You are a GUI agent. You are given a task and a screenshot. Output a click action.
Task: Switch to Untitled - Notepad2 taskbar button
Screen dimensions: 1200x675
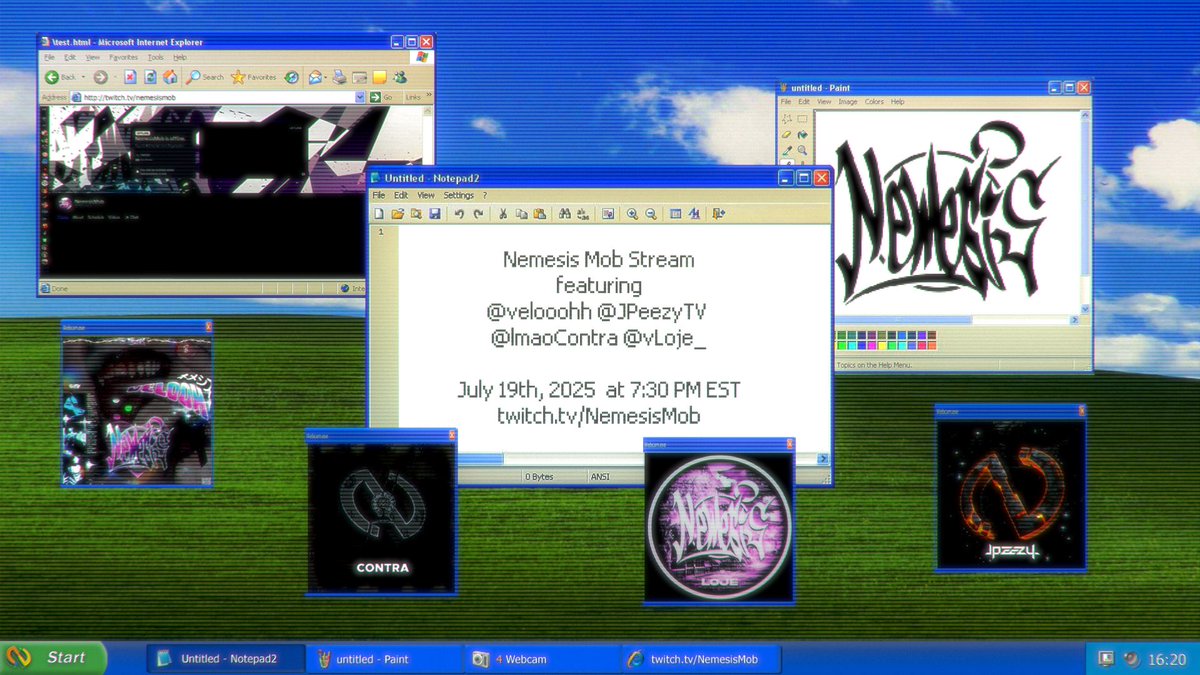point(226,659)
